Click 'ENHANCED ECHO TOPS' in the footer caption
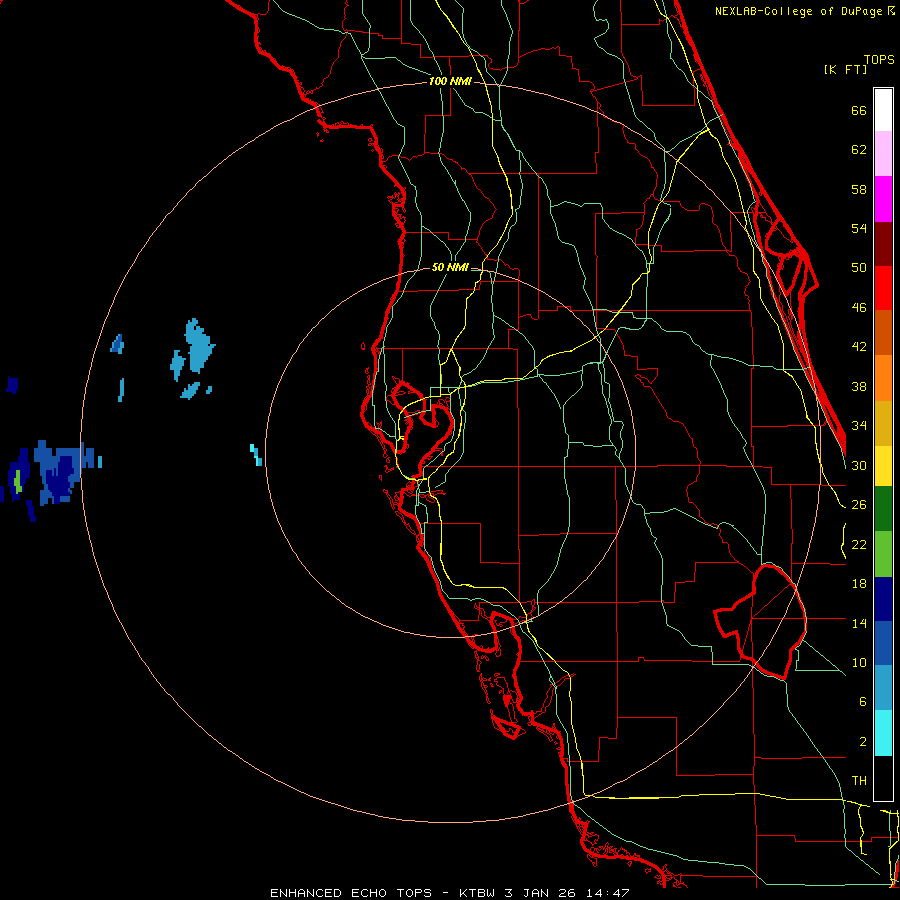Image resolution: width=900 pixels, height=900 pixels. pyautogui.click(x=351, y=893)
